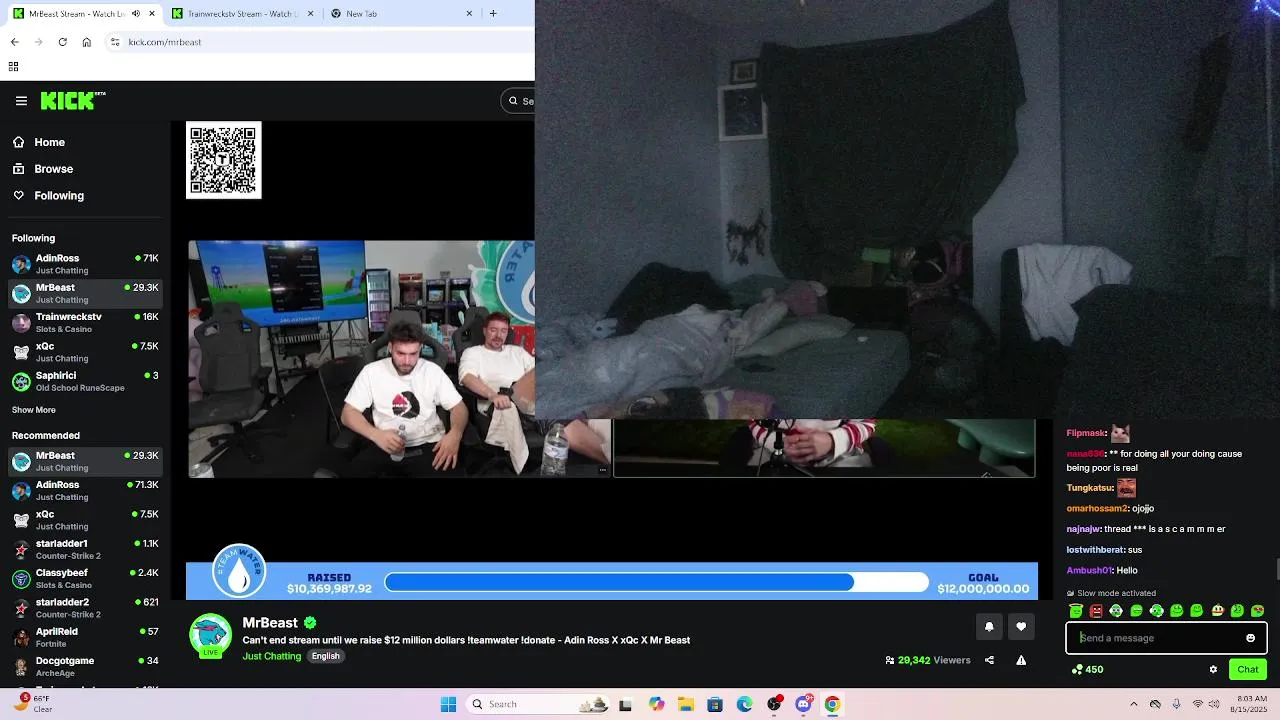Click username lostwithberat in chat
Image resolution: width=1280 pixels, height=720 pixels.
point(1095,549)
